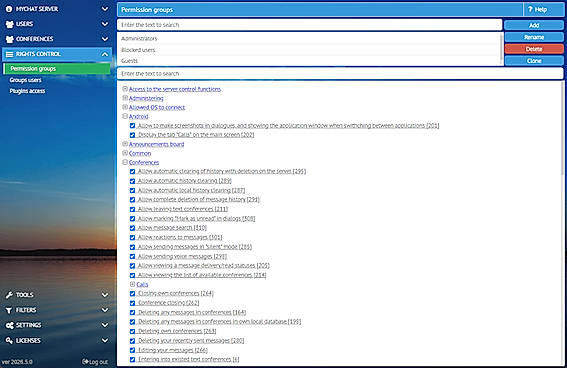The width and height of the screenshot is (567, 368).
Task: Toggle 'Allow leaving text conferences' checkbox
Action: (x=132, y=209)
